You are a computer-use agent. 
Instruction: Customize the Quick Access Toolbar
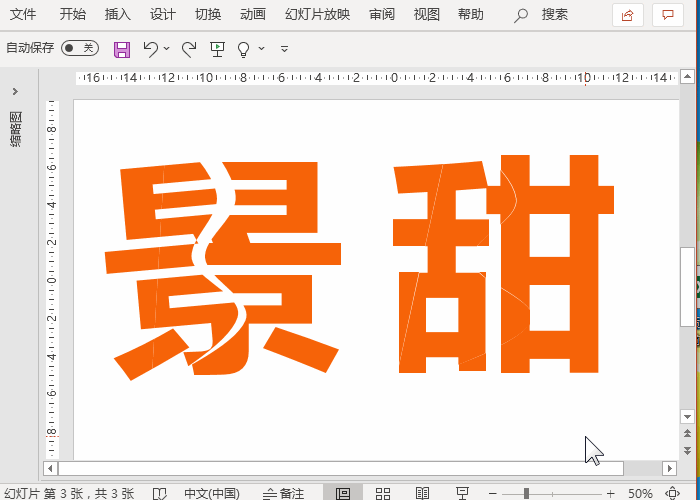point(284,49)
